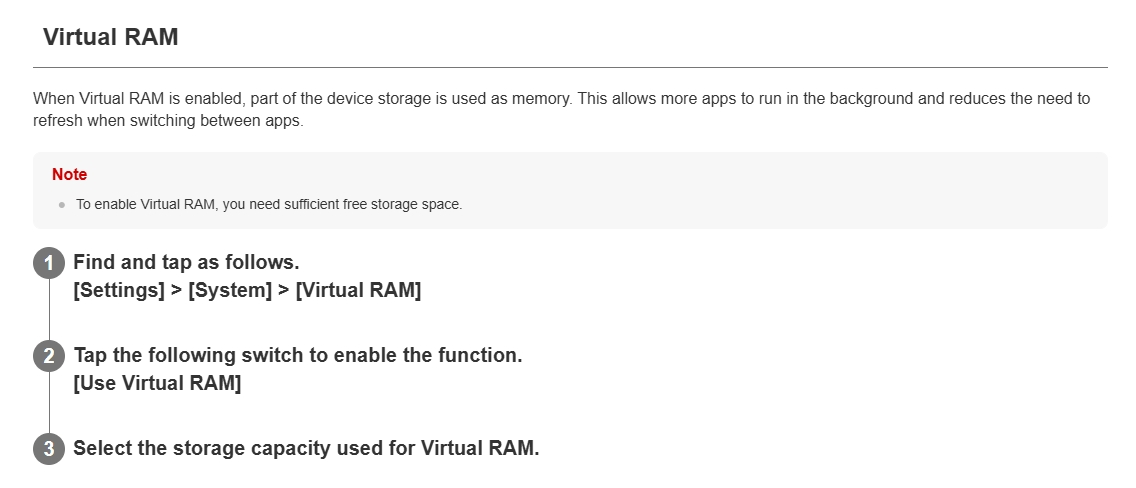Click [Virtual RAM] at the path end
The height and width of the screenshot is (488, 1136).
[358, 290]
